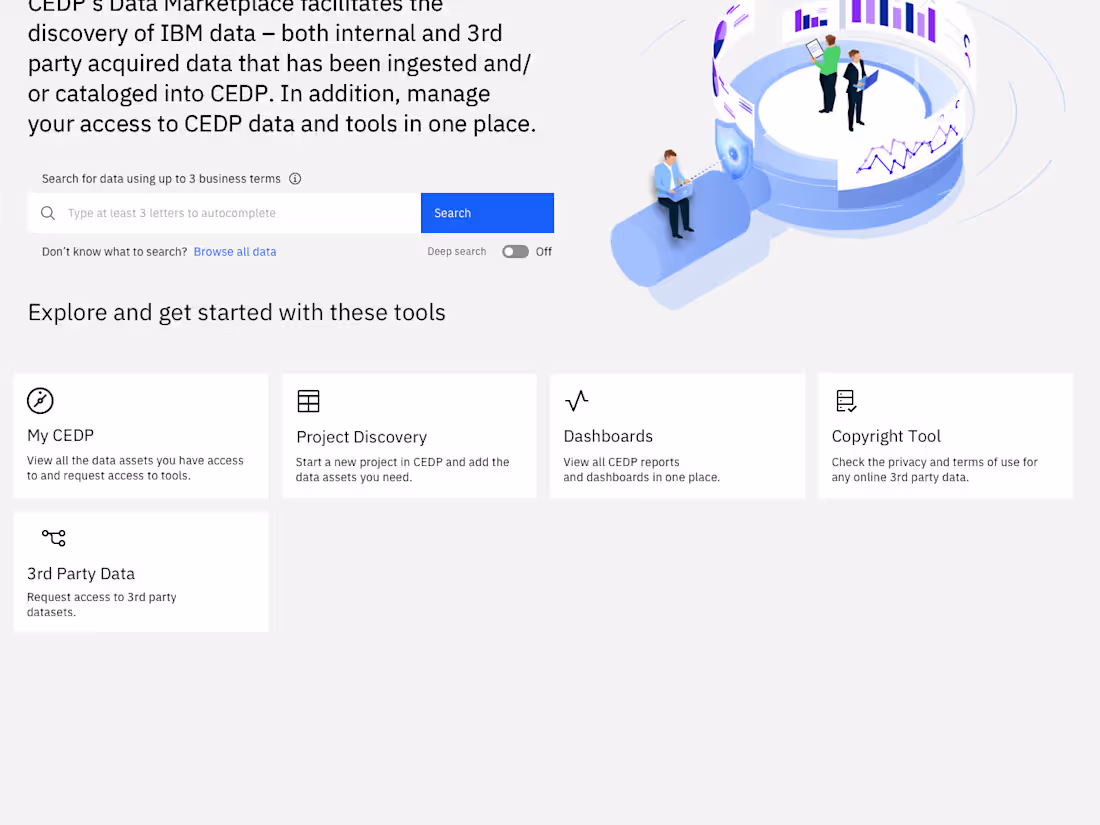
Task: Enable the Deep search toggle
Action: pyautogui.click(x=515, y=252)
